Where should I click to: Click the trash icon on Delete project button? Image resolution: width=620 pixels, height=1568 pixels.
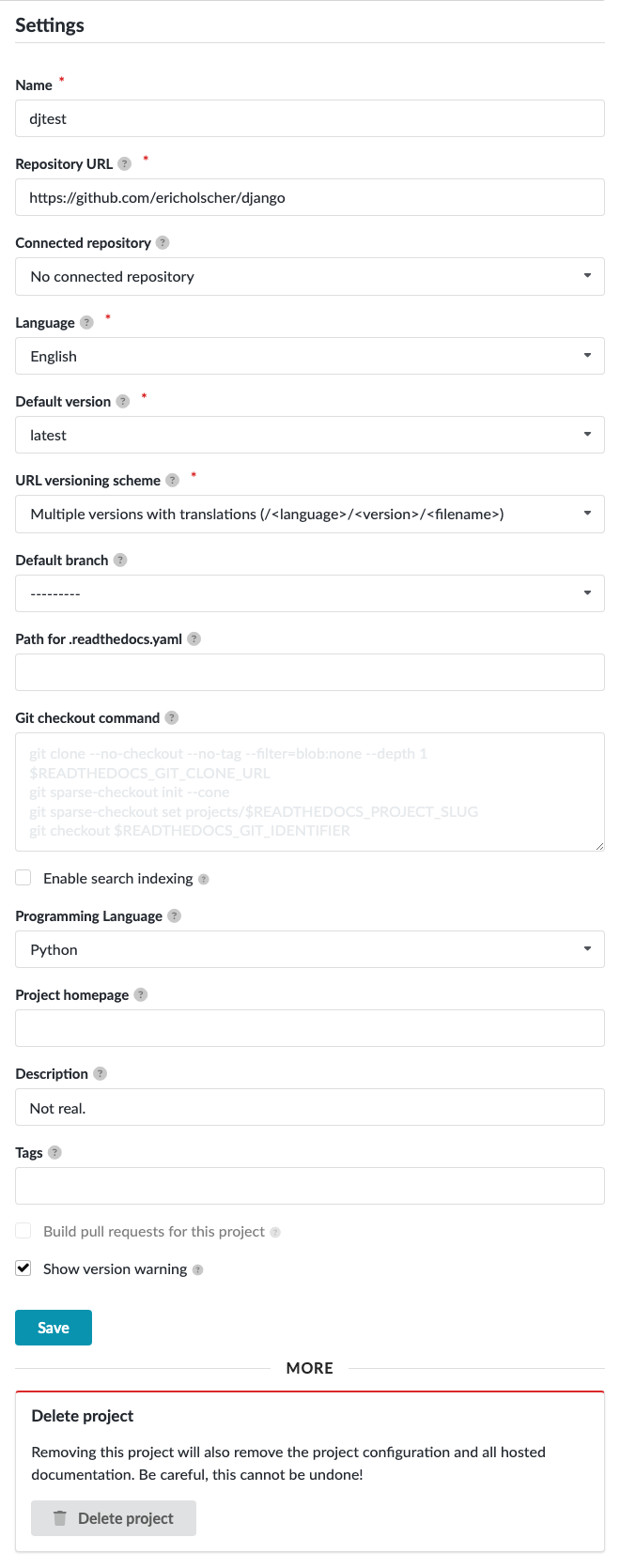(x=59, y=1517)
